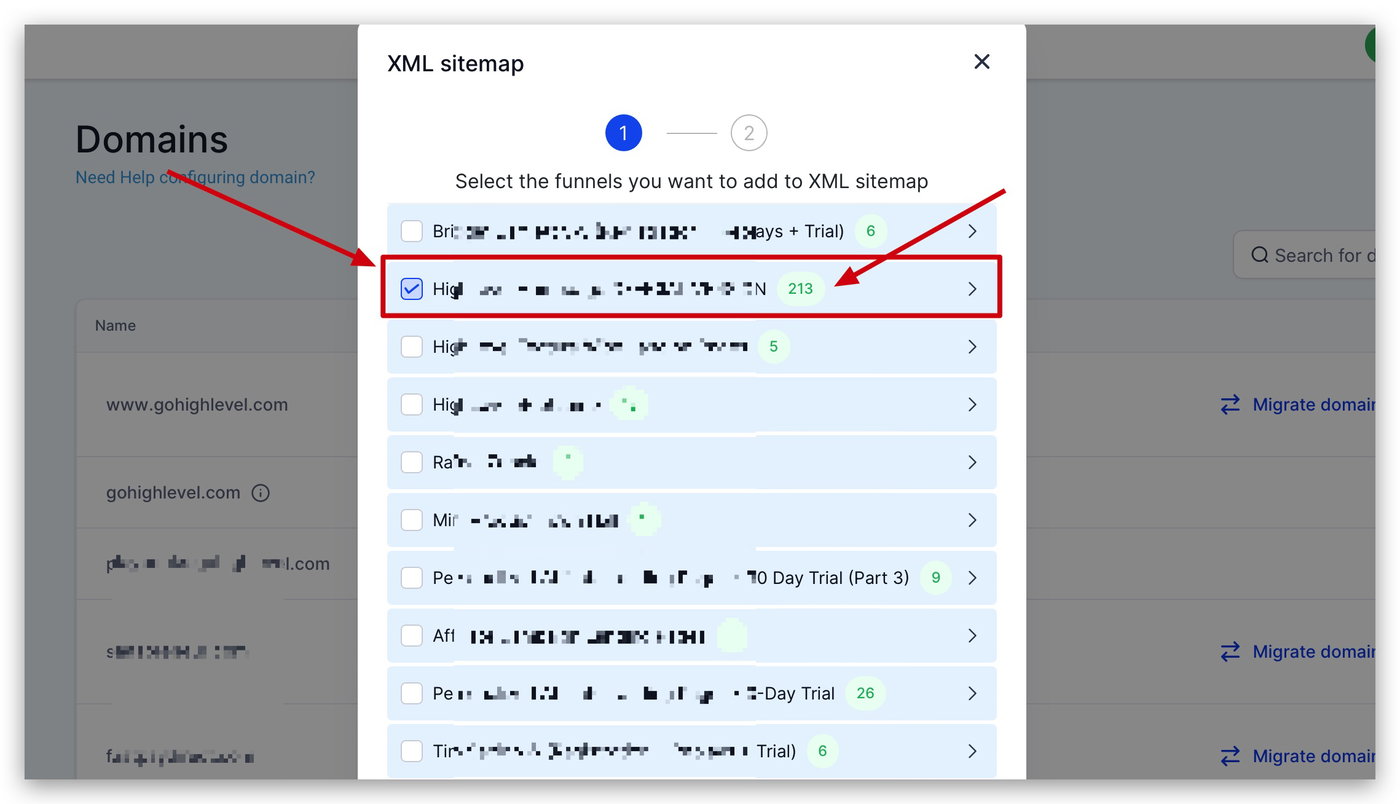Click the green 26 badge

click(x=865, y=693)
